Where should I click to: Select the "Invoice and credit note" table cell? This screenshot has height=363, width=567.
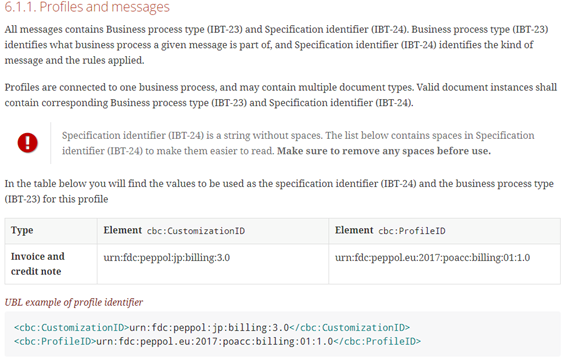pyautogui.click(x=51, y=264)
